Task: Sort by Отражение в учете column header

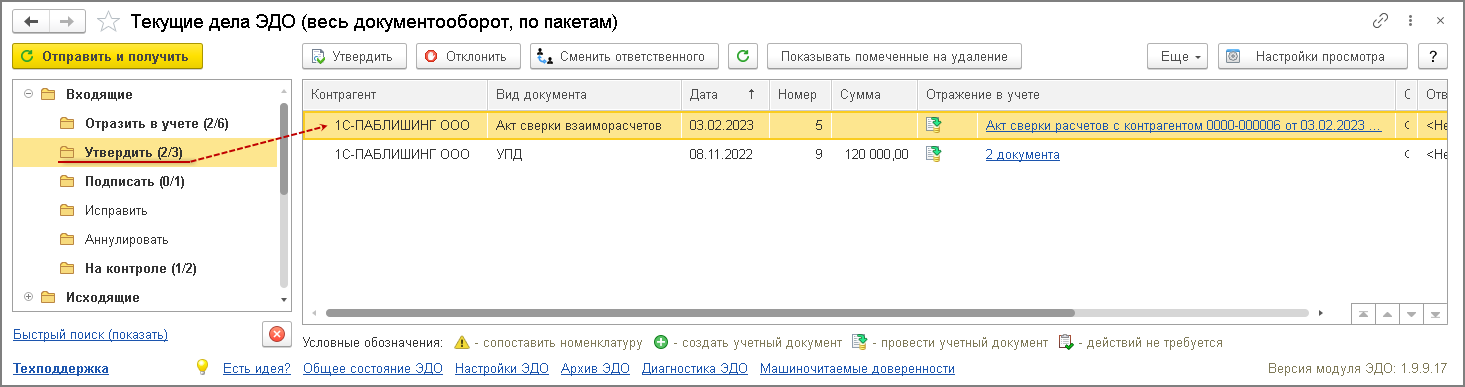Action: pyautogui.click(x=1156, y=95)
